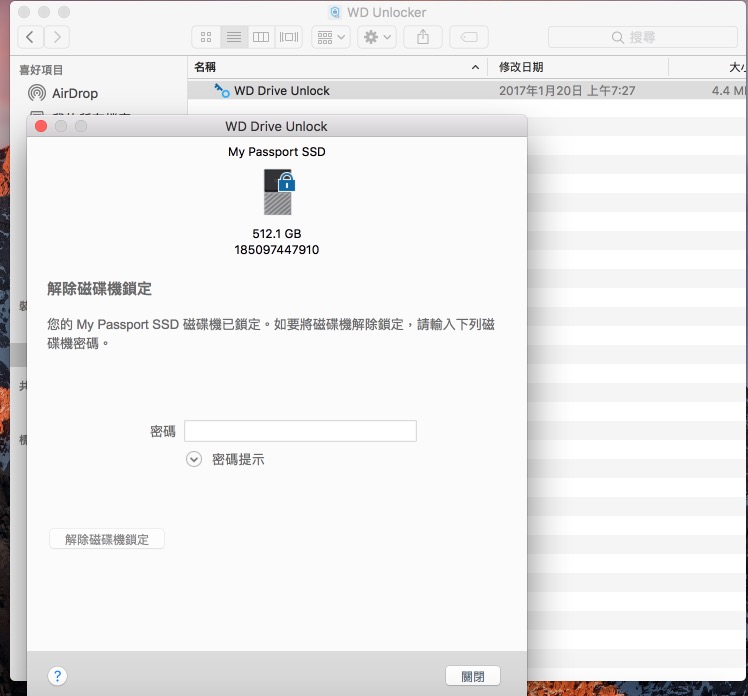748x696 pixels.
Task: Switch Finder to icon view
Action: [206, 37]
